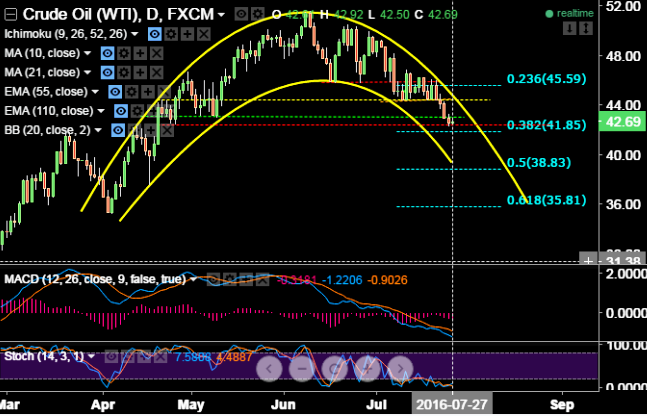Screen dimensions: 647x416
Task: Select the 0.236(45.59) Fibonacci label
Action: tap(546, 79)
